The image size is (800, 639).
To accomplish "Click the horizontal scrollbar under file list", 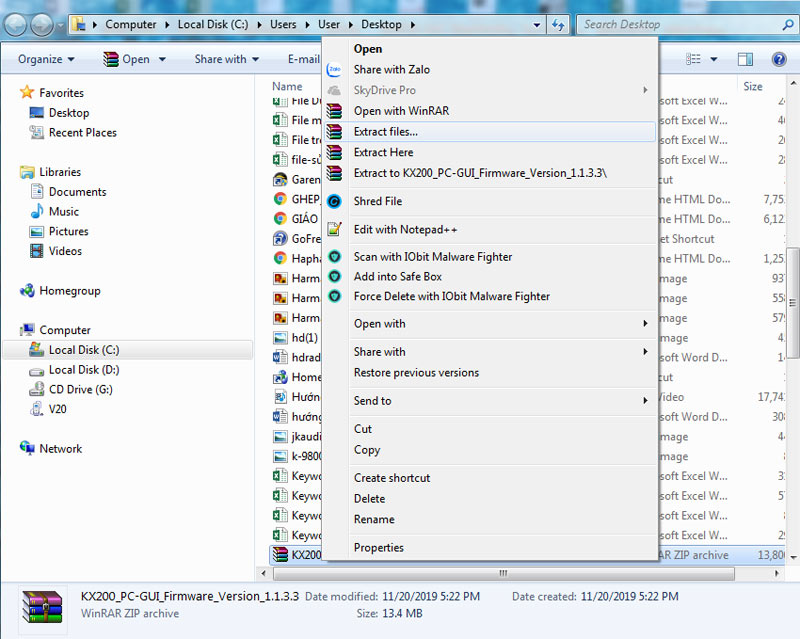I will (500, 574).
